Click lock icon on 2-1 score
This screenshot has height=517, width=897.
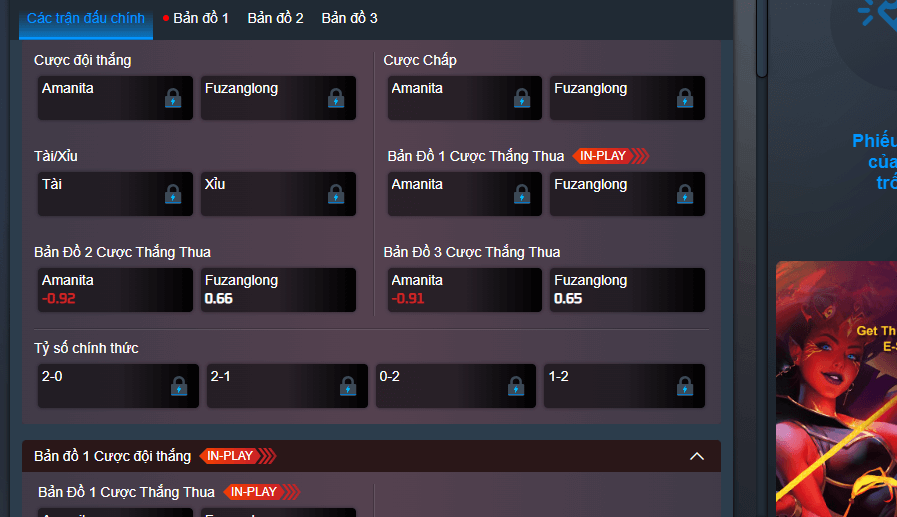[348, 386]
